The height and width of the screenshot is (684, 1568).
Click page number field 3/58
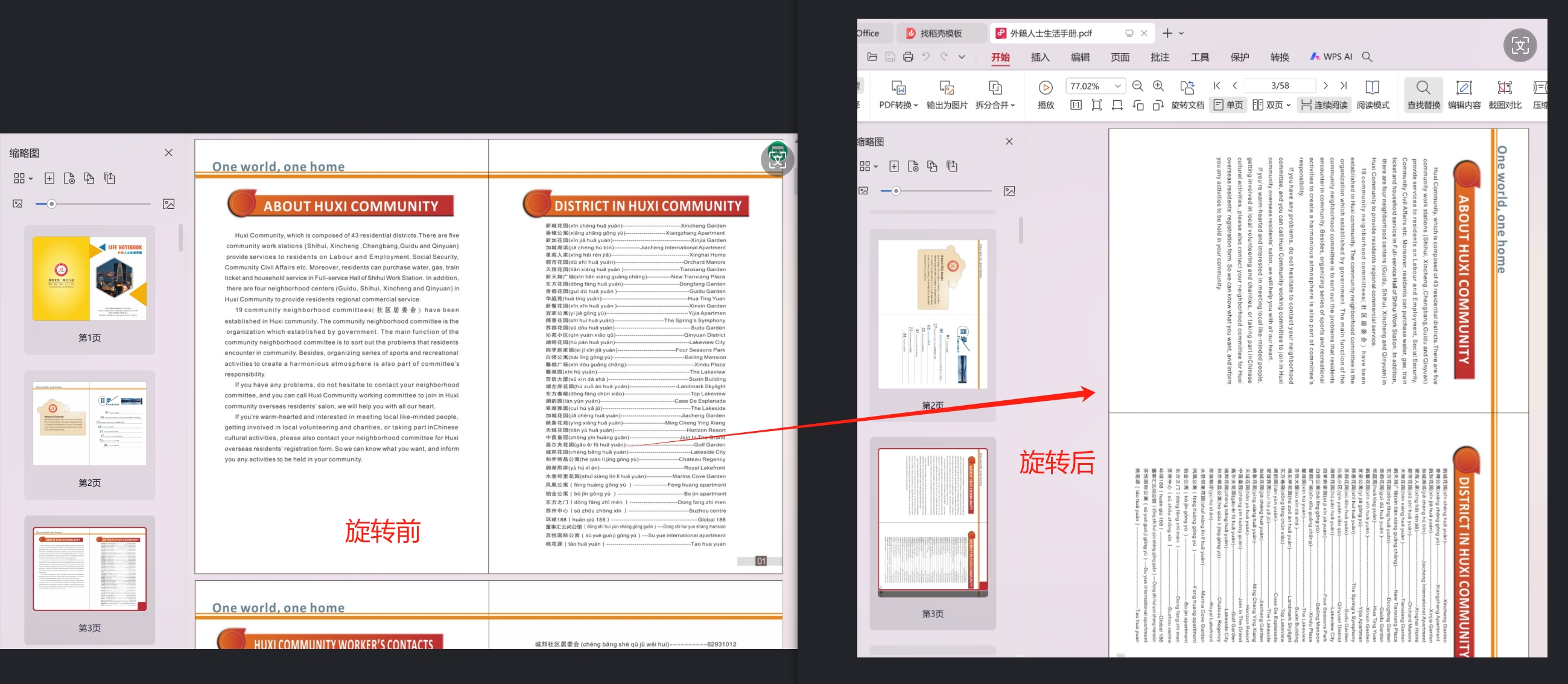1280,86
